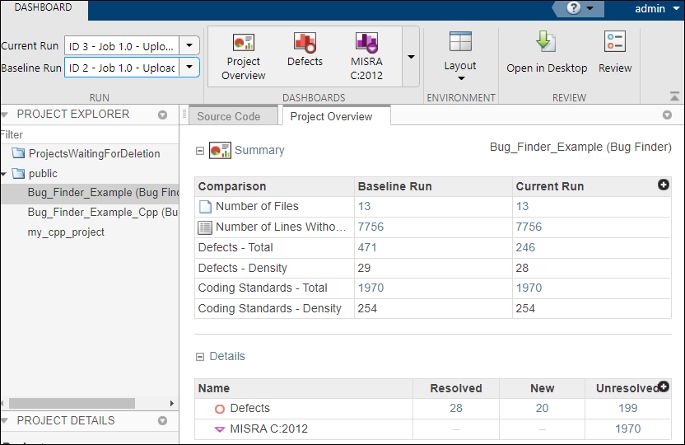Screen dimensions: 685x445
Task: Click the help question mark icon
Action: point(573,8)
